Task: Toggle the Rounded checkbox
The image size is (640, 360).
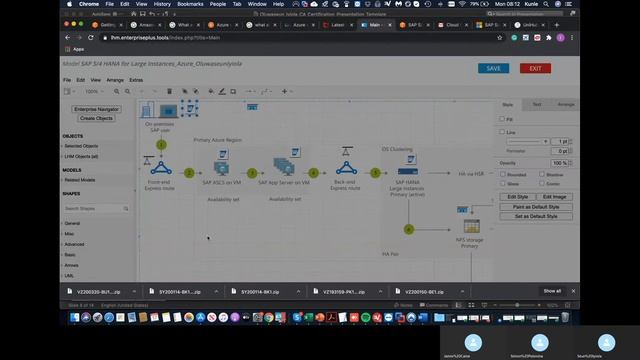Action: click(503, 174)
